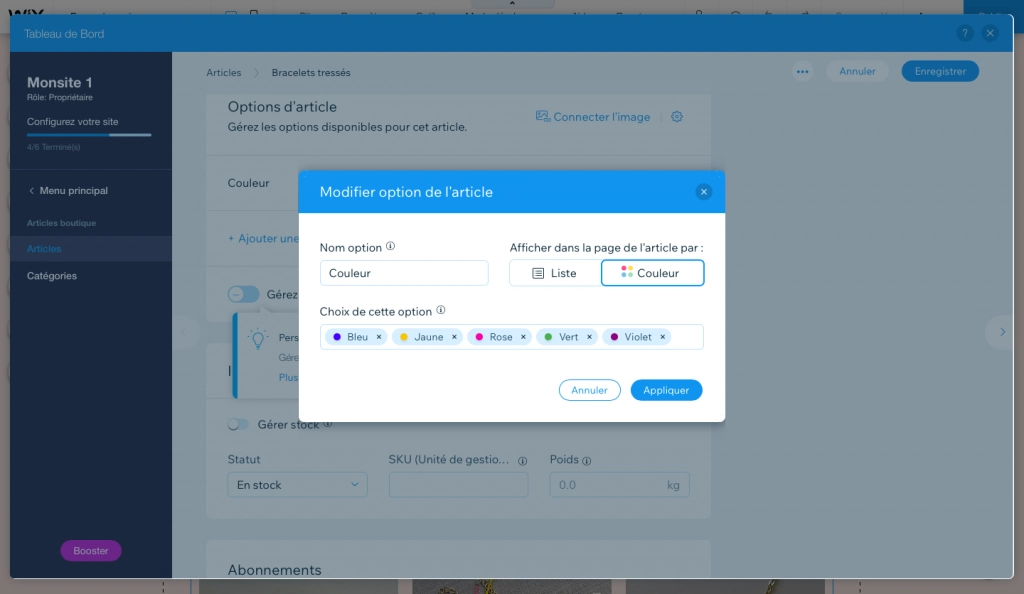Remove the Rose color choice
The width and height of the screenshot is (1024, 594).
point(523,337)
